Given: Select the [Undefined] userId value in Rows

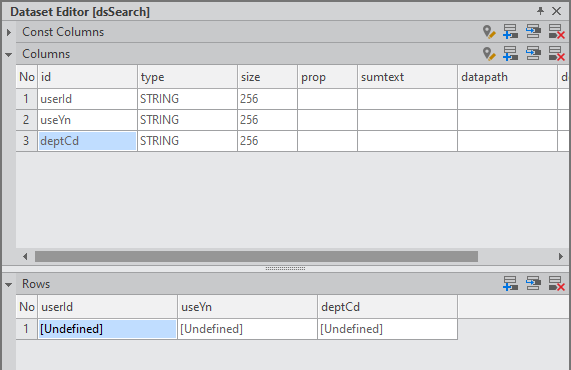Looking at the screenshot, I should point(107,329).
